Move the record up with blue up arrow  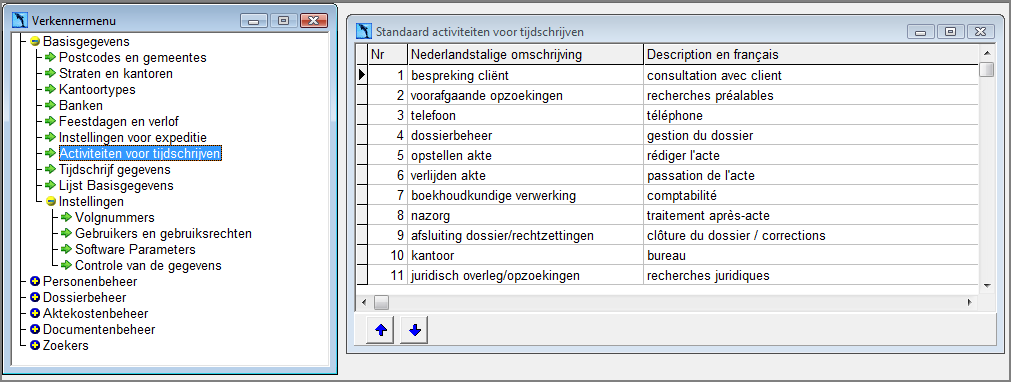(381, 330)
